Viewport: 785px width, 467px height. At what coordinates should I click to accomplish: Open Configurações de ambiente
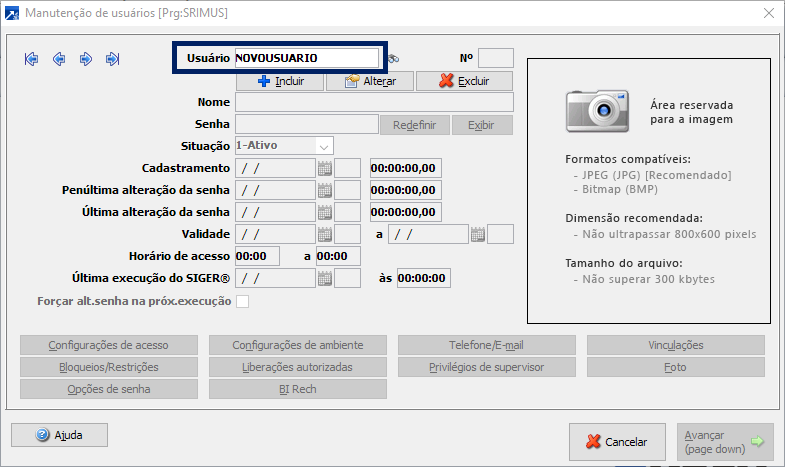pos(298,345)
